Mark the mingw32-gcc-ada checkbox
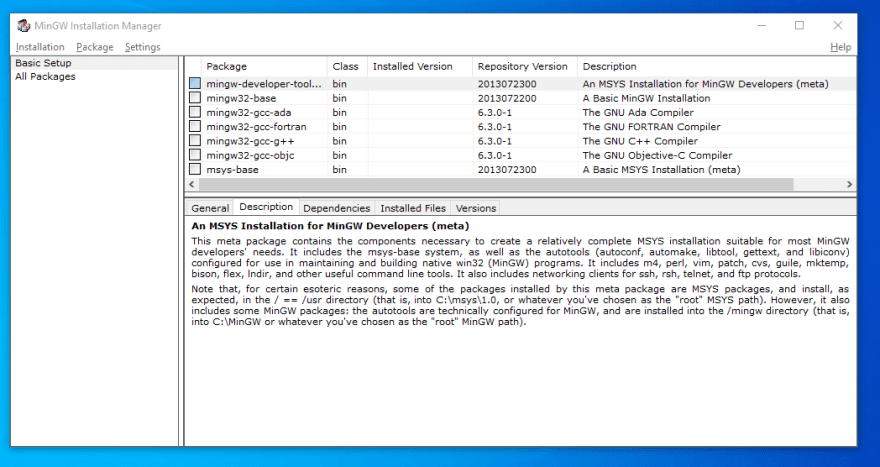 point(195,112)
